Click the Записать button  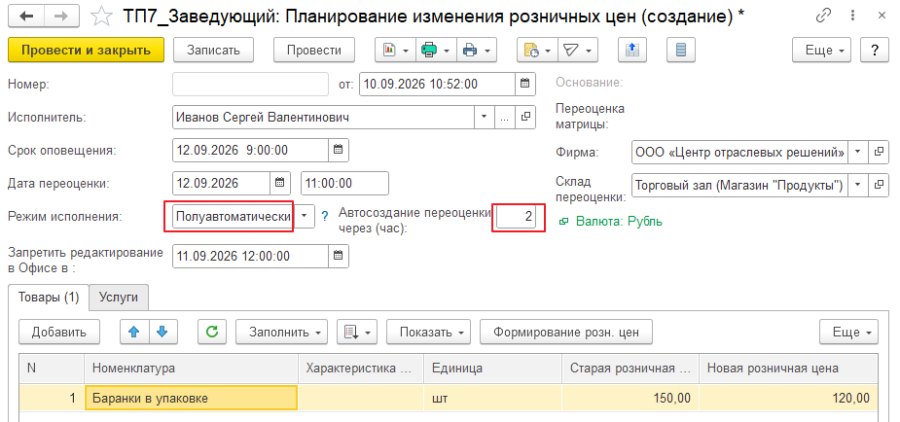[x=213, y=51]
